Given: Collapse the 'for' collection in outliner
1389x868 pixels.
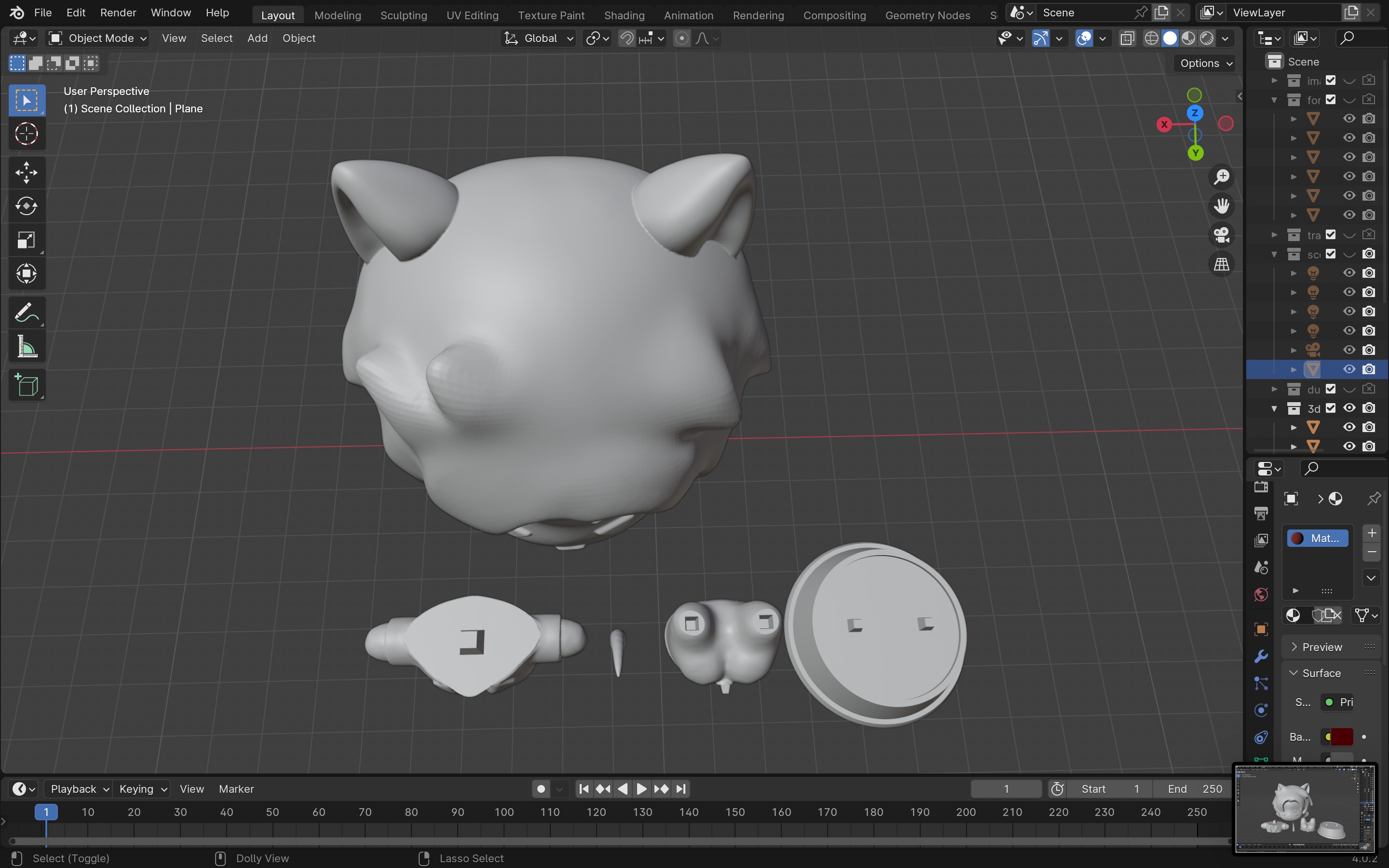Looking at the screenshot, I should tap(1274, 100).
